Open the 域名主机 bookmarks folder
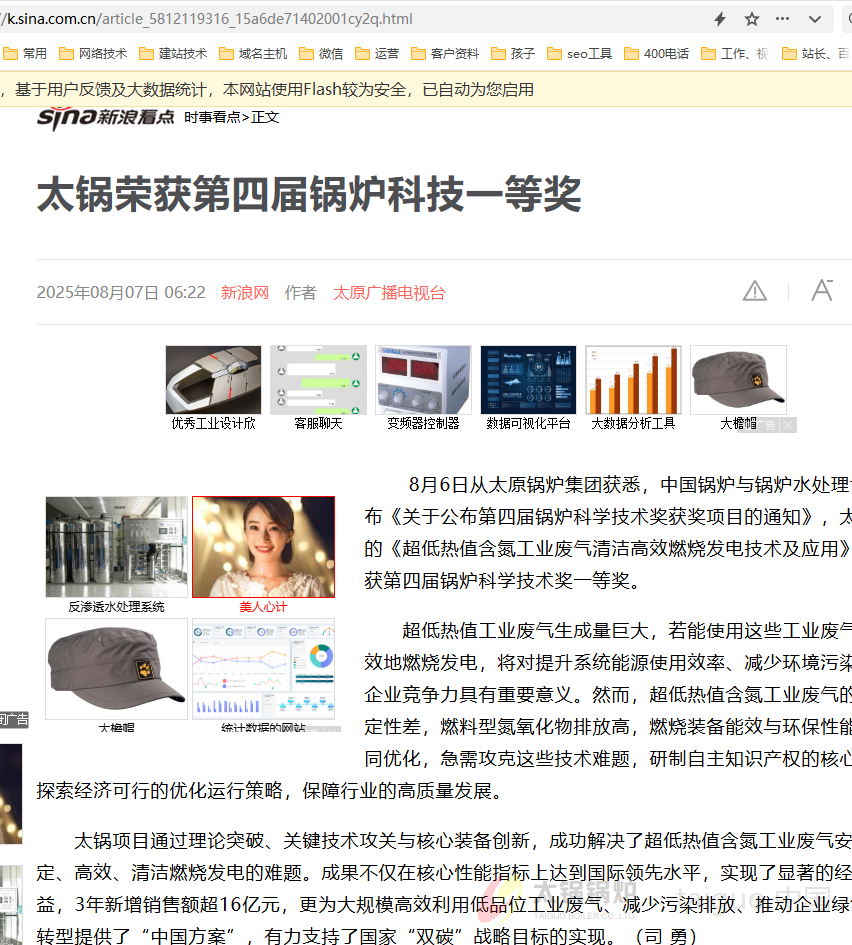 click(x=253, y=54)
